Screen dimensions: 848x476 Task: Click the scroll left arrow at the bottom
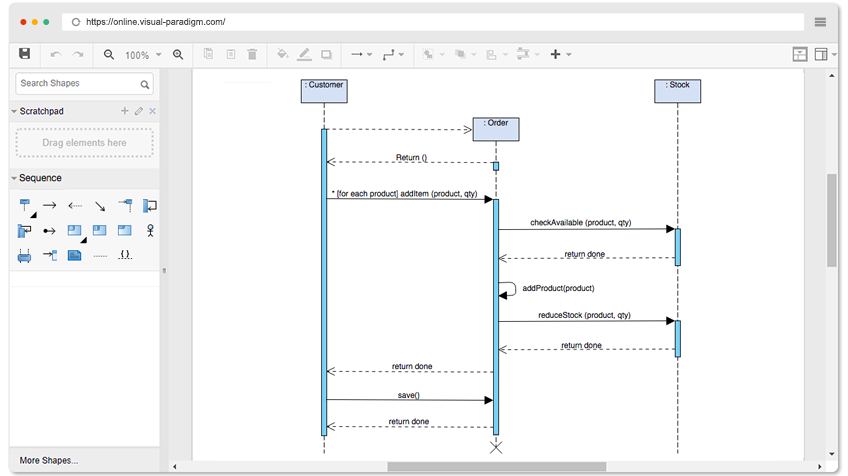[x=175, y=466]
